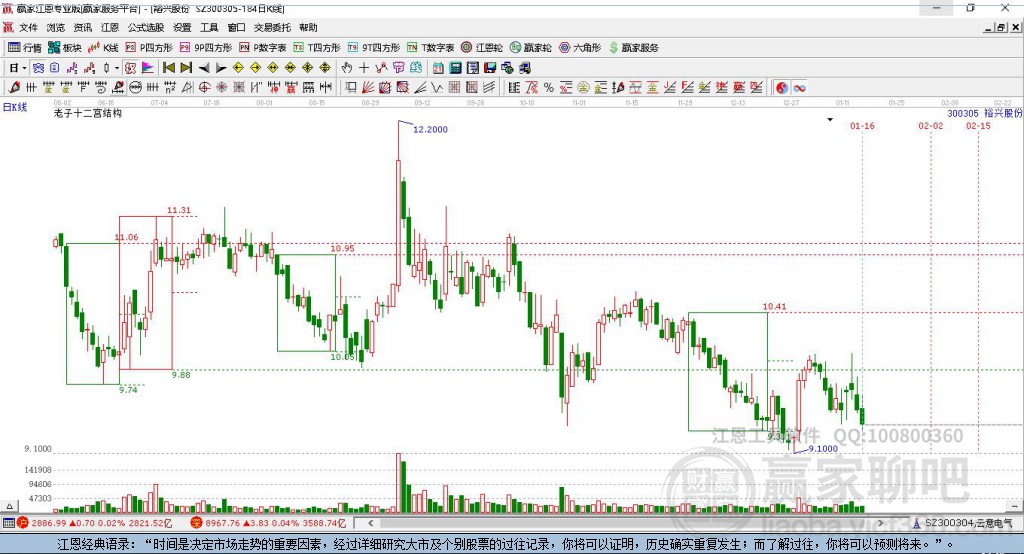The image size is (1024, 554).
Task: Open the 9T四方形 tool
Action: [x=374, y=48]
